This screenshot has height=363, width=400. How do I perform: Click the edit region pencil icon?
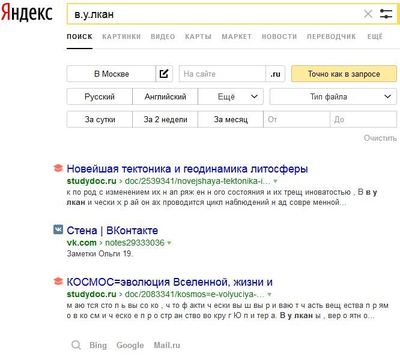coord(164,74)
